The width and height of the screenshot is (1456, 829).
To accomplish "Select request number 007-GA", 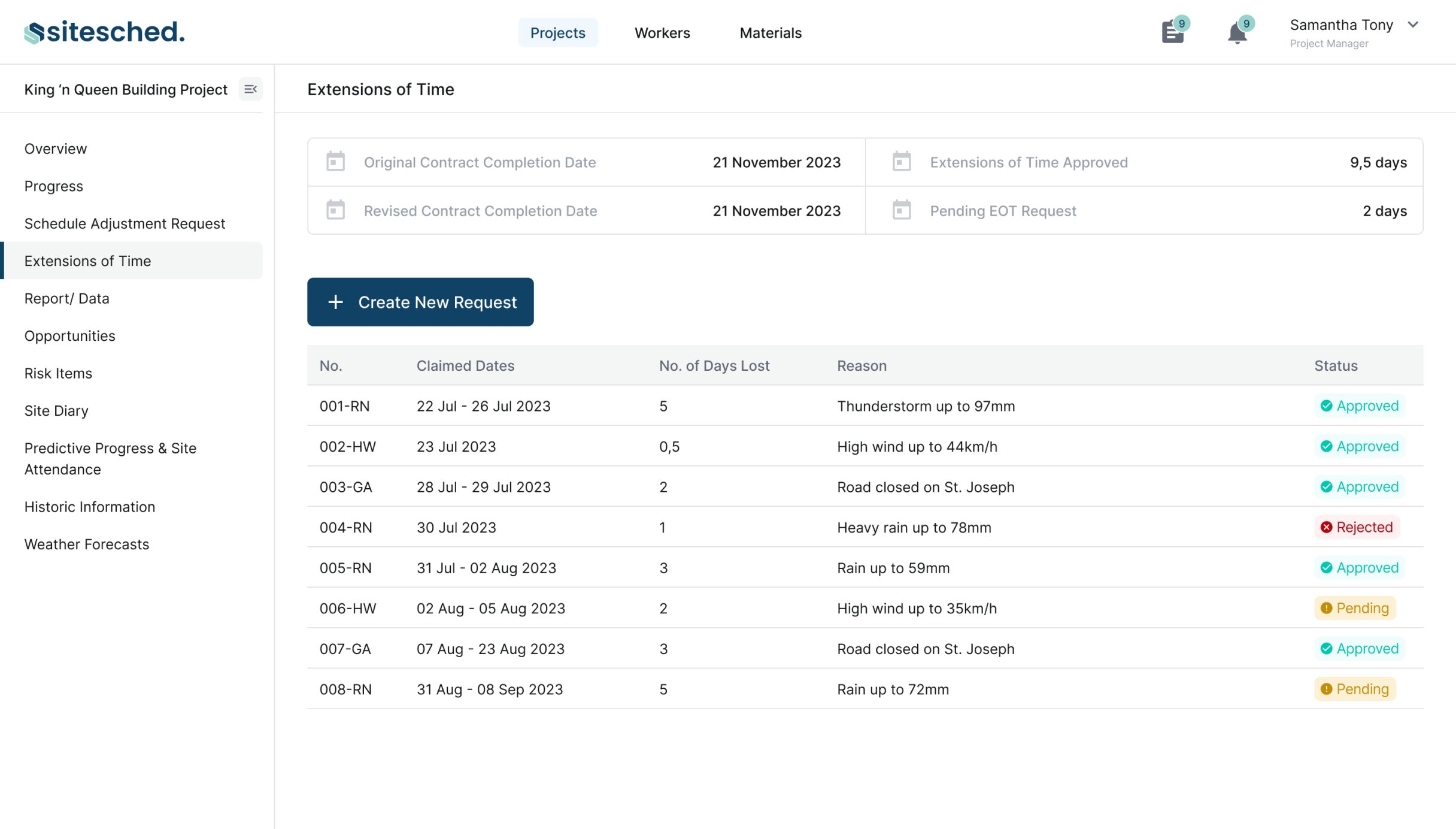I will pos(345,649).
